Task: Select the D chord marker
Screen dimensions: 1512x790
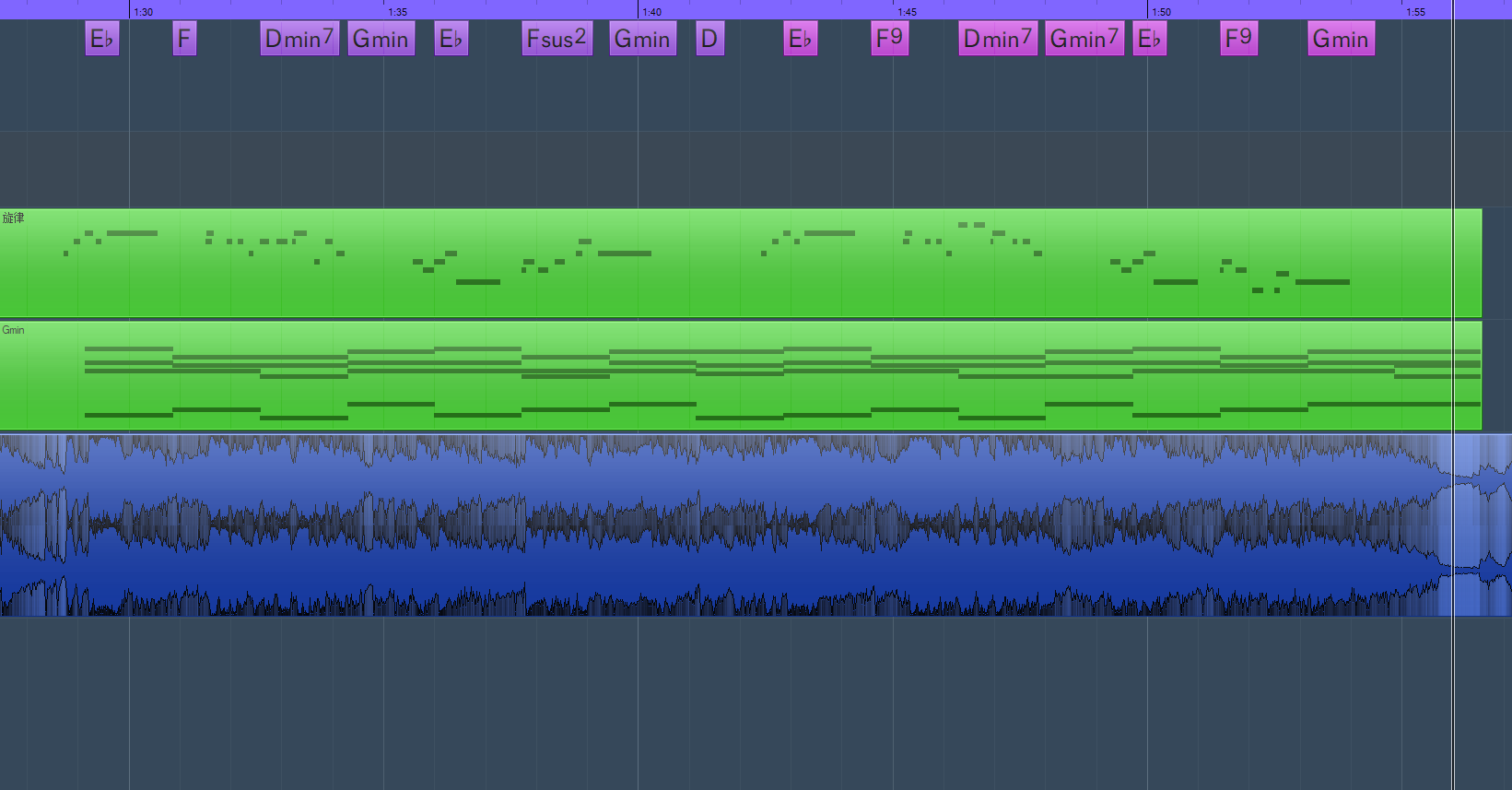Action: 709,39
